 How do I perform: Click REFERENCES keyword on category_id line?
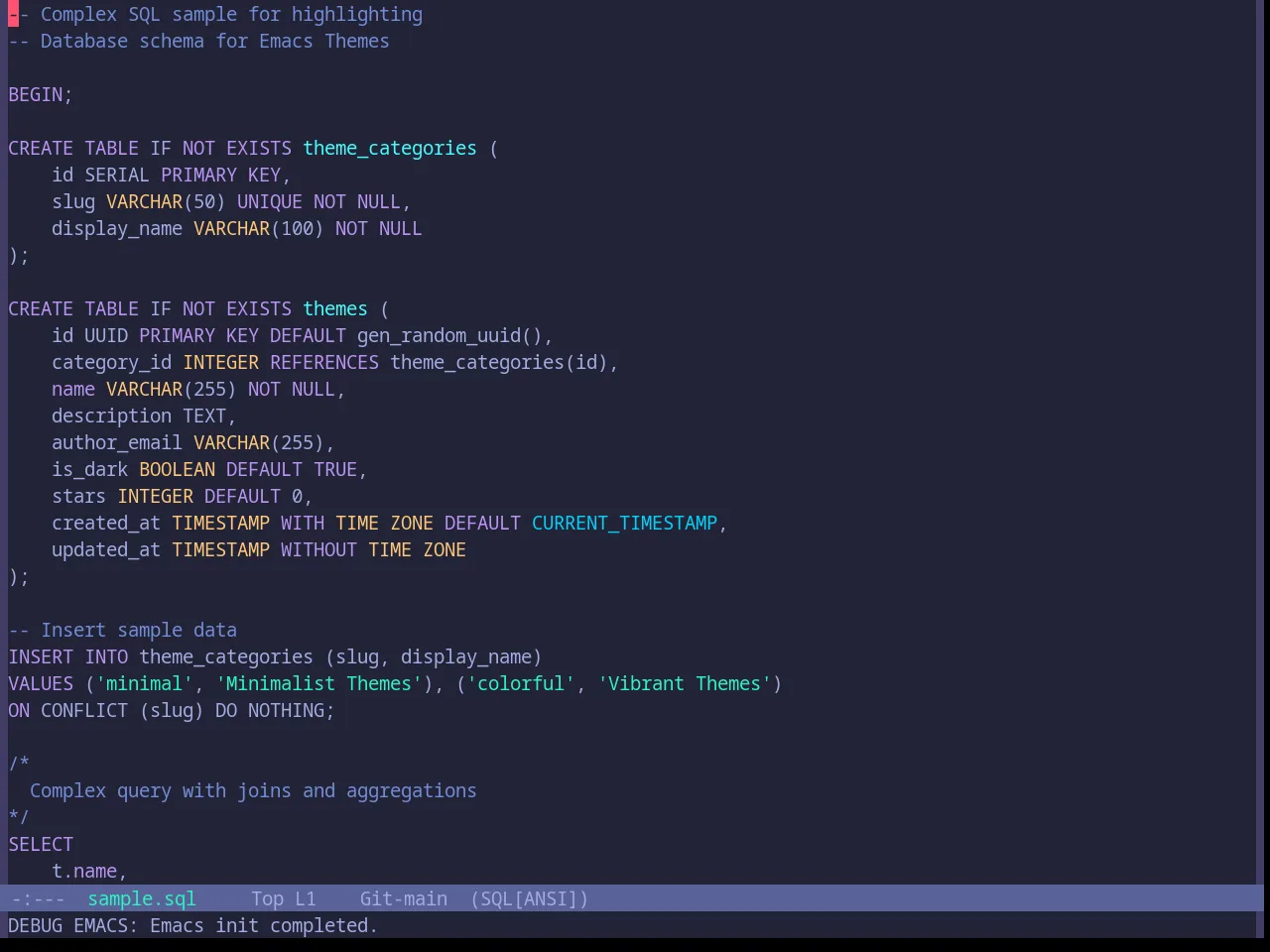tap(324, 362)
